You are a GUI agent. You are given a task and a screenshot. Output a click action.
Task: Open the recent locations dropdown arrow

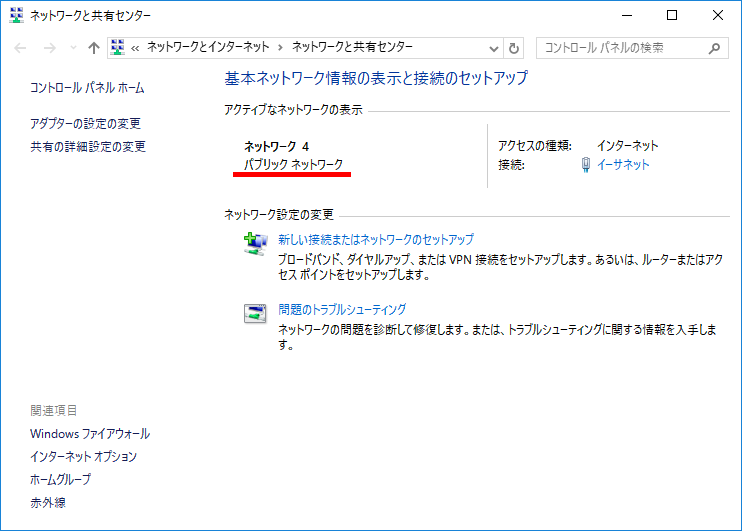coord(73,47)
